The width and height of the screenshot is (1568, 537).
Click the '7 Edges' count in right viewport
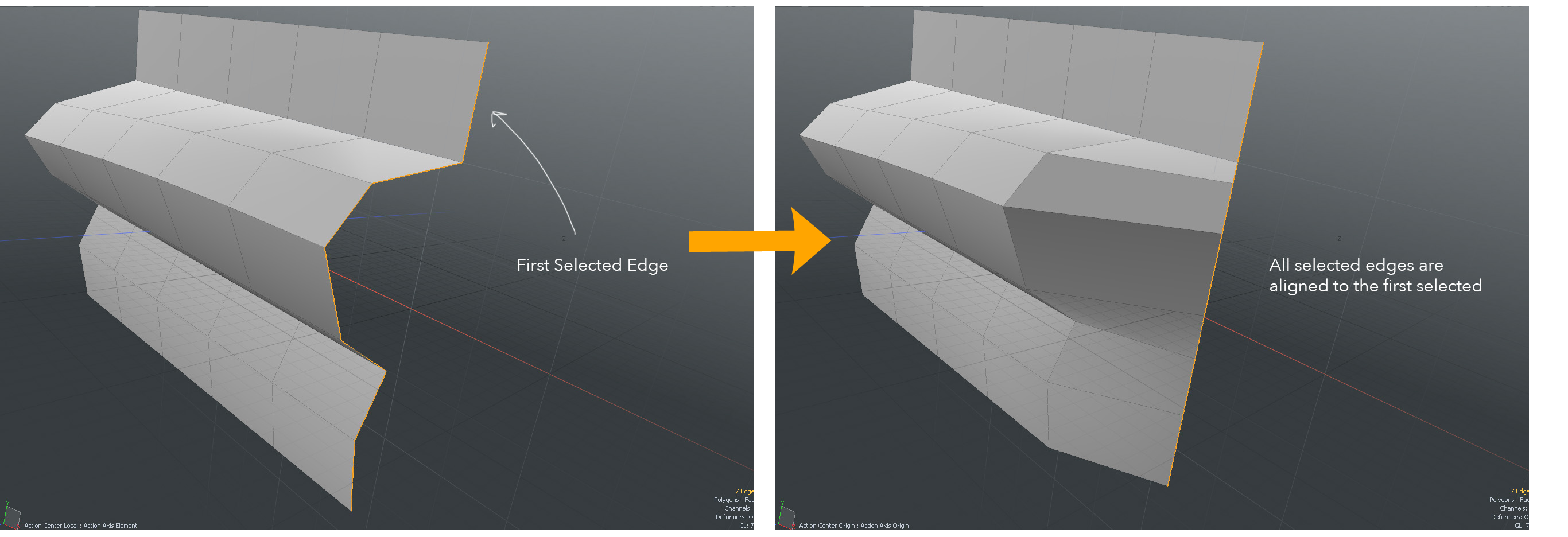(1519, 491)
